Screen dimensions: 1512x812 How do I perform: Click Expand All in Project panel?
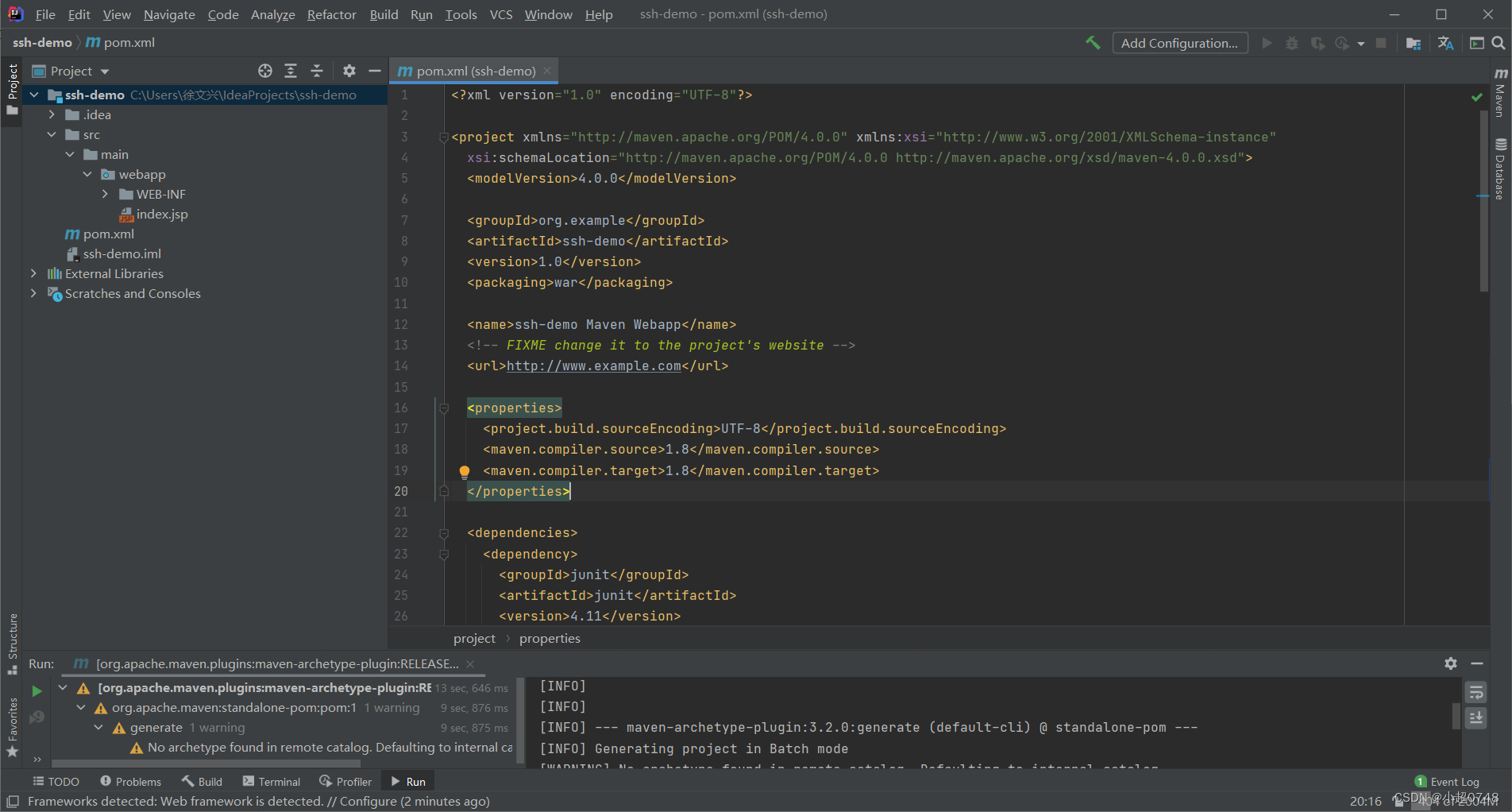291,71
